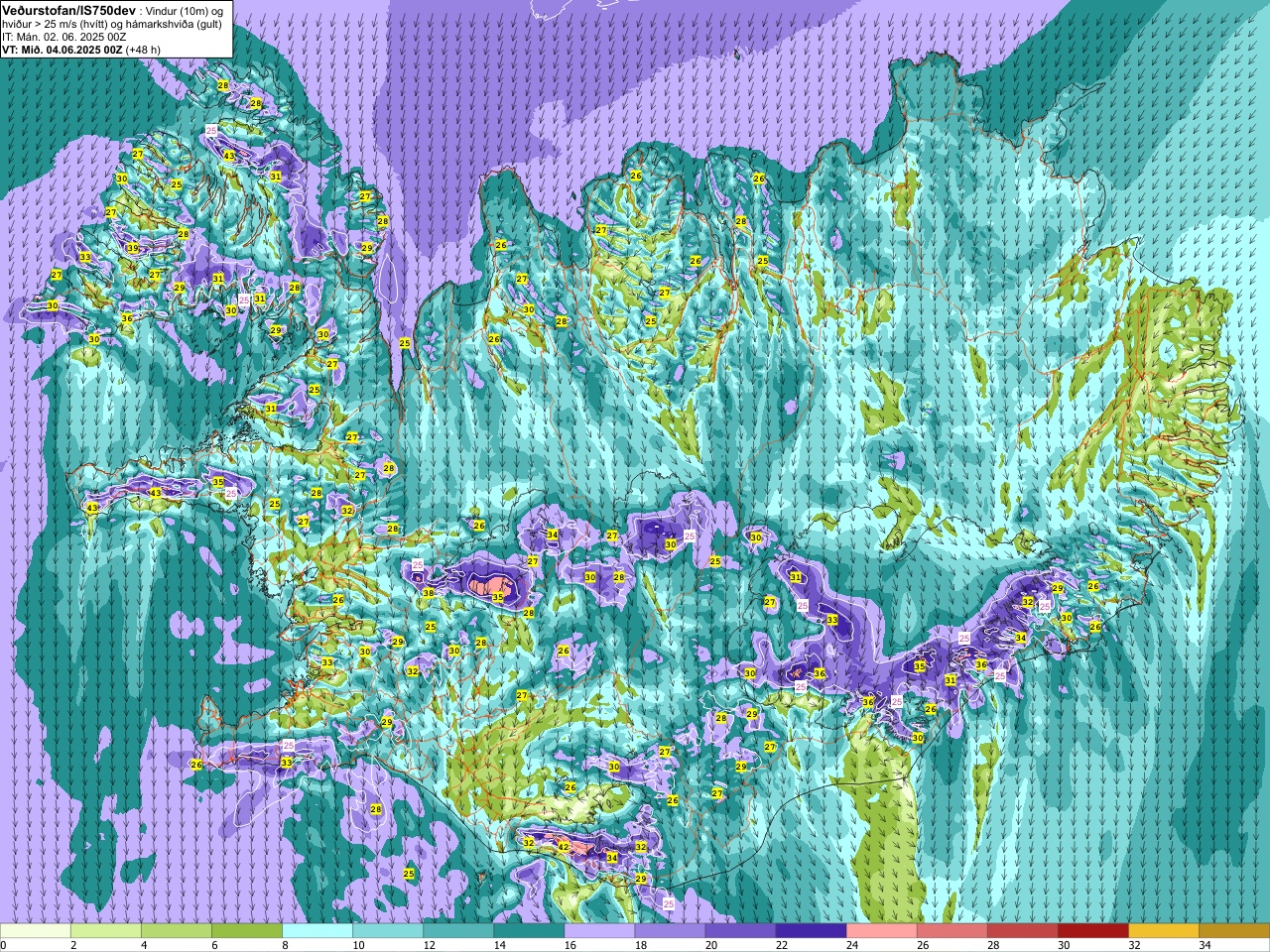Click the legend scale number "34"

[1204, 946]
